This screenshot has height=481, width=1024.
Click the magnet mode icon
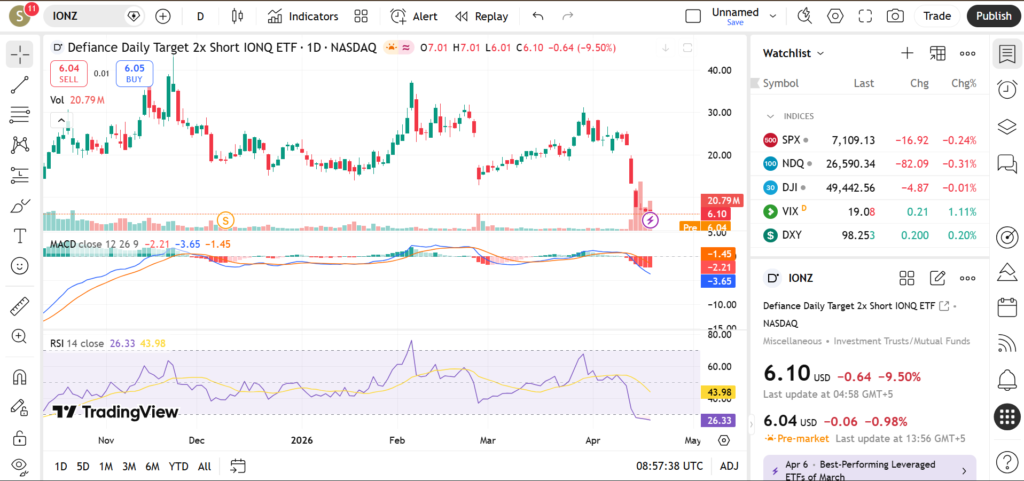coord(19,378)
